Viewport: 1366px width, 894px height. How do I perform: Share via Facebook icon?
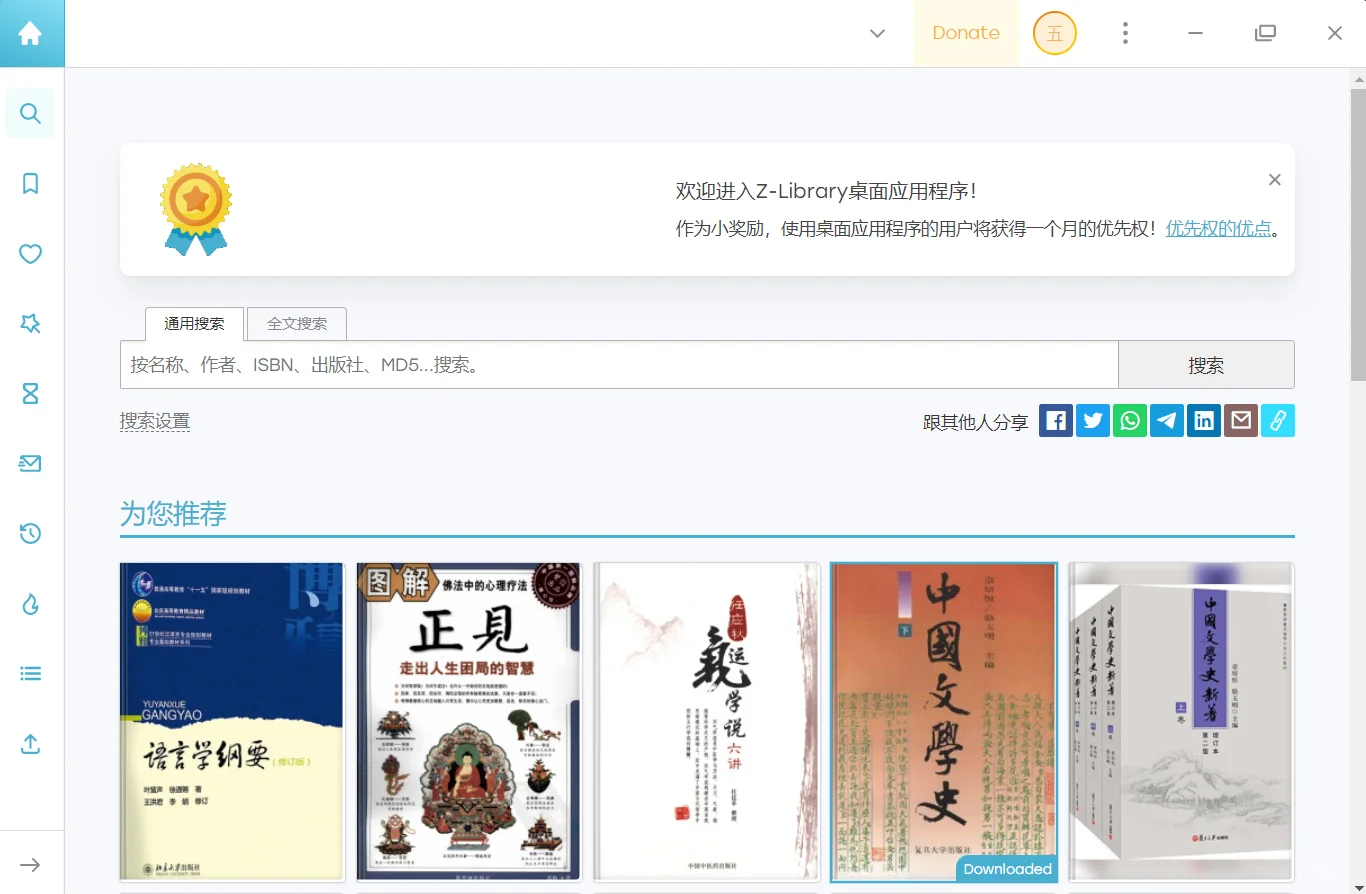pos(1056,421)
